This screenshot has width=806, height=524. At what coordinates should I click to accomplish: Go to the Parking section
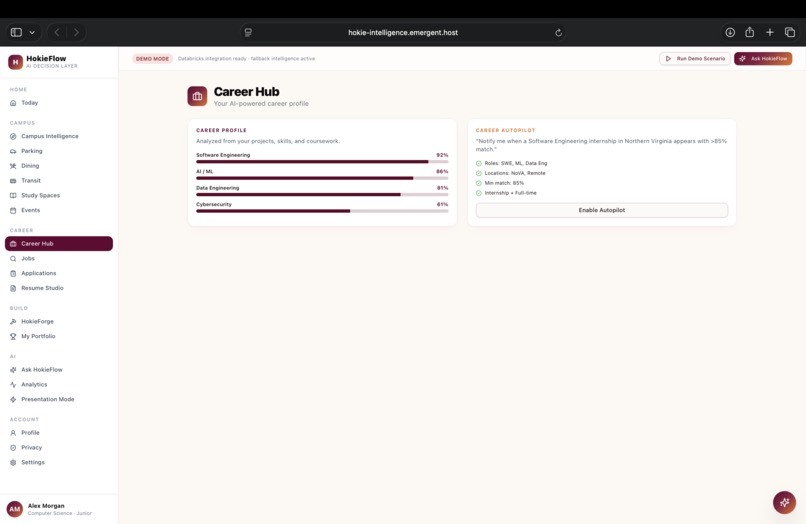pos(59,151)
